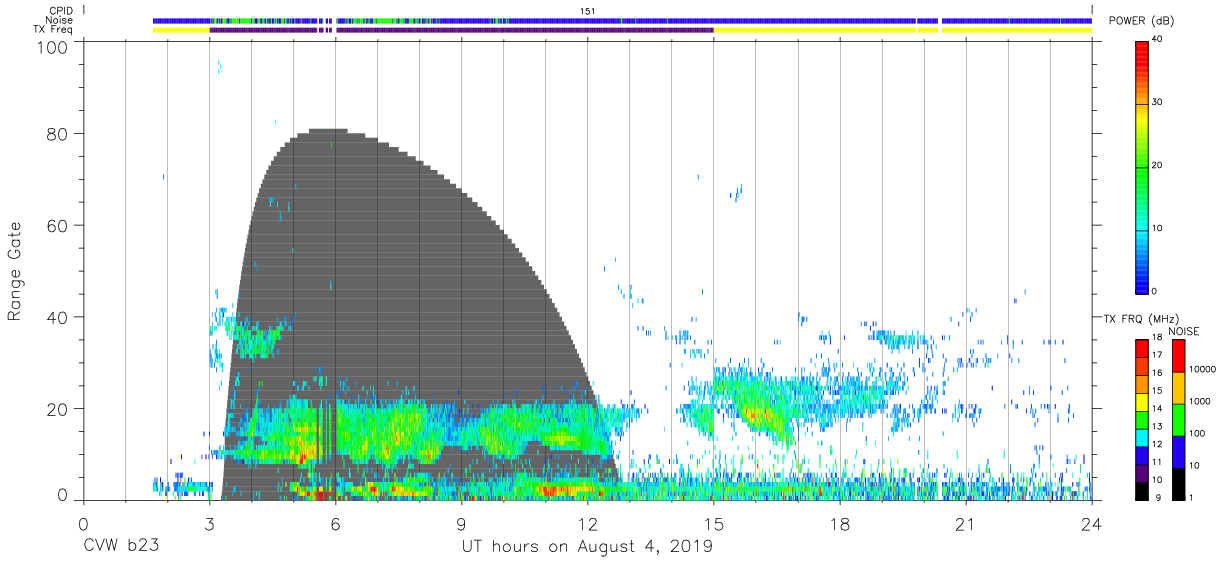Click the x-axis tick label '6'
This screenshot has width=1228, height=567.
(335, 526)
